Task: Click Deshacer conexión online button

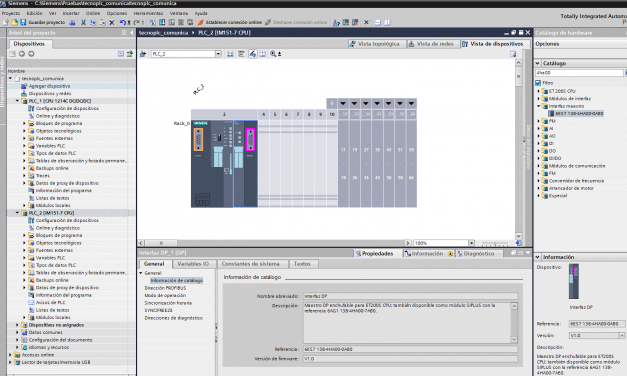Action: click(x=296, y=22)
